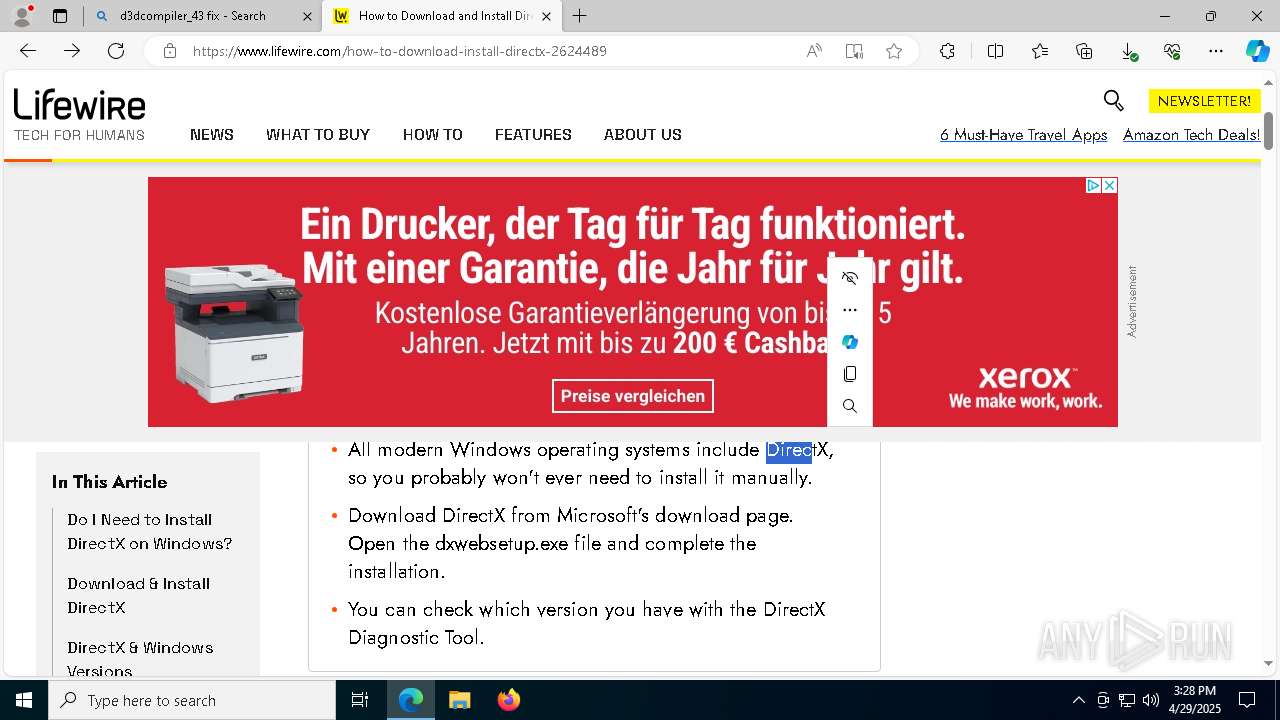The height and width of the screenshot is (720, 1280).
Task: Open the Copilot sidebar
Action: [1257, 51]
